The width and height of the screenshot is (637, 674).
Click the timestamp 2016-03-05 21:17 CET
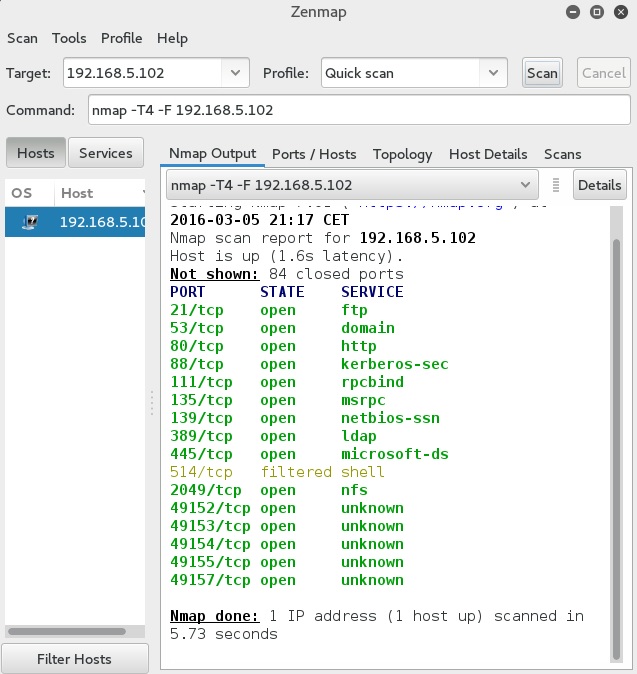pos(259,220)
